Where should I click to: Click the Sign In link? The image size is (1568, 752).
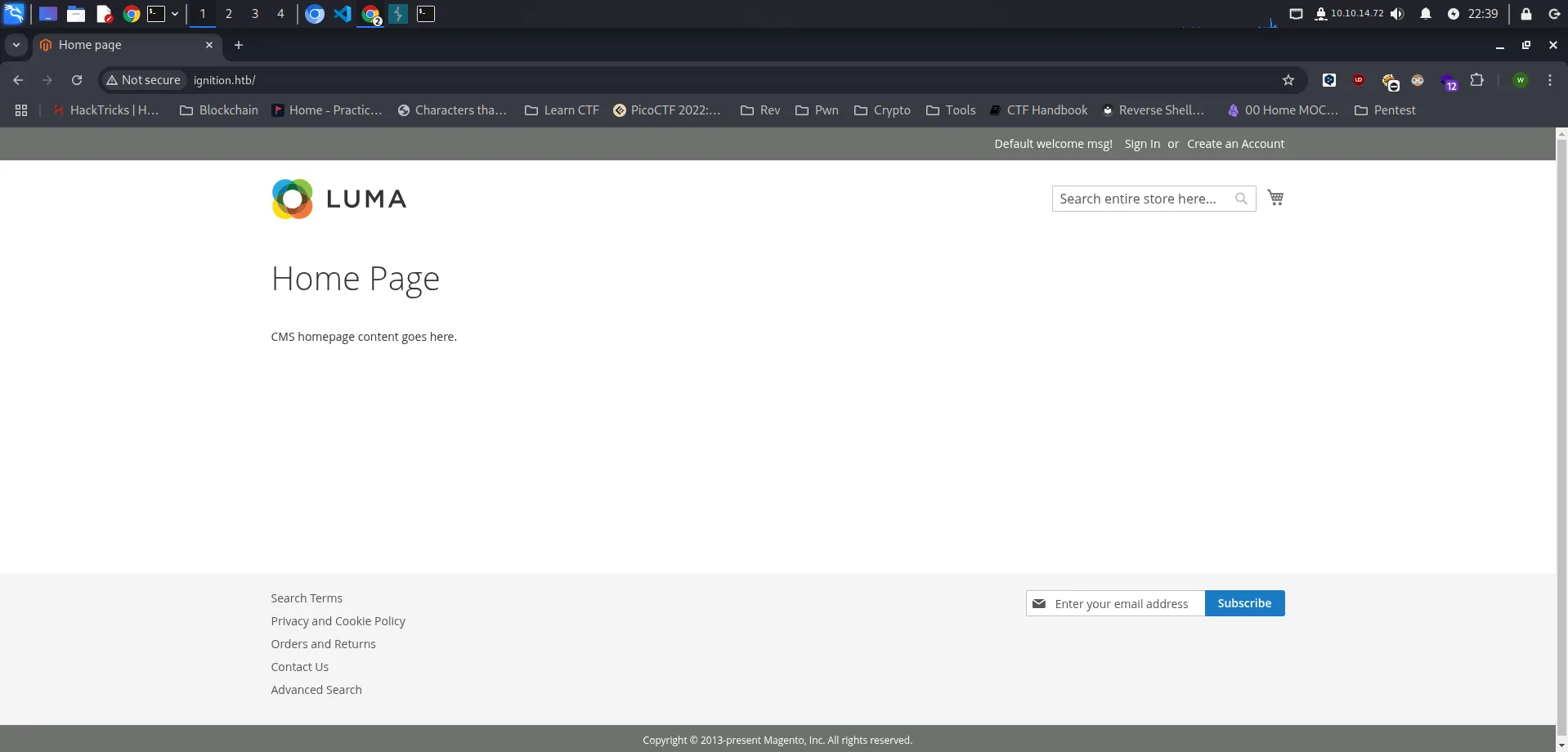click(1142, 144)
